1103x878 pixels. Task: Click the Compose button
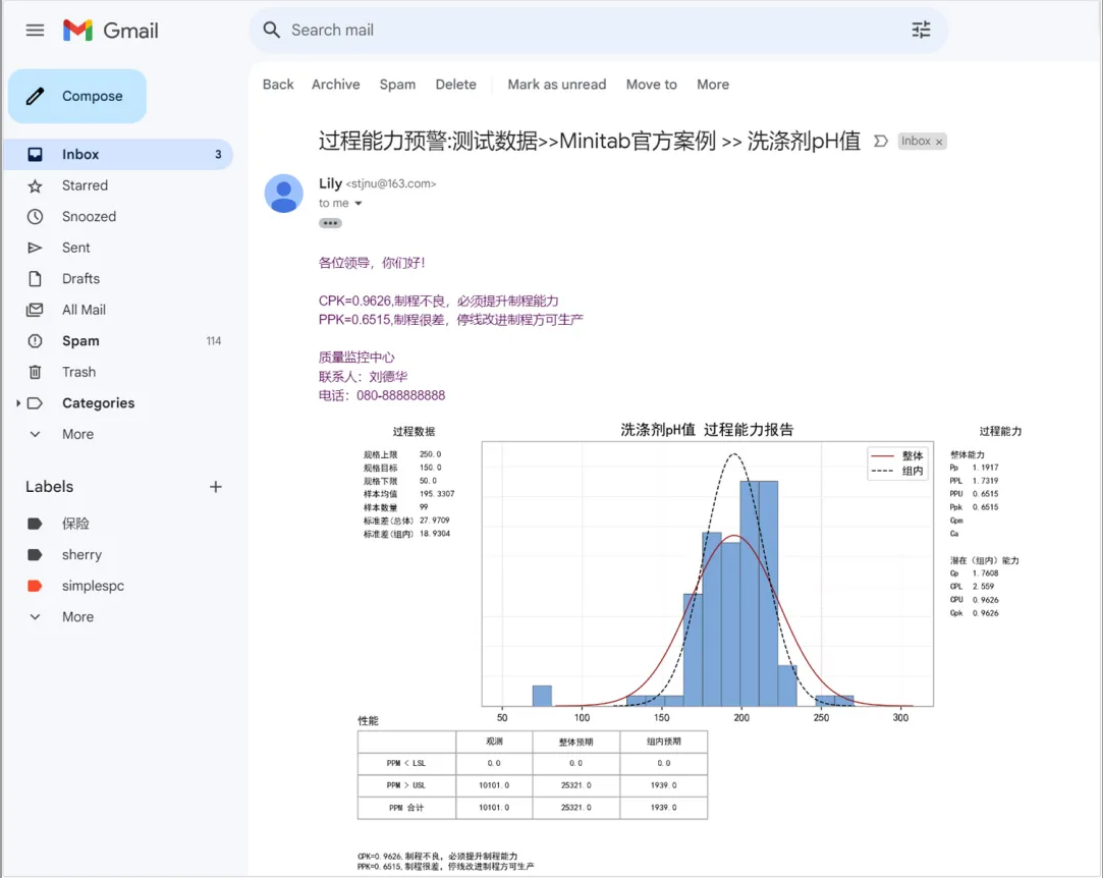coord(77,96)
